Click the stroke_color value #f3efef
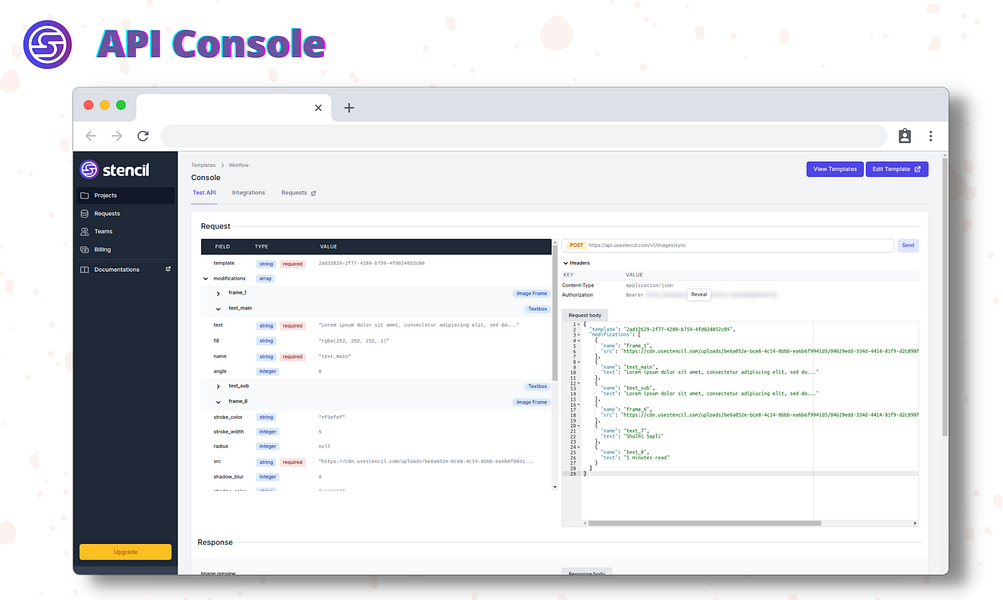This screenshot has width=1003, height=600. coord(332,417)
